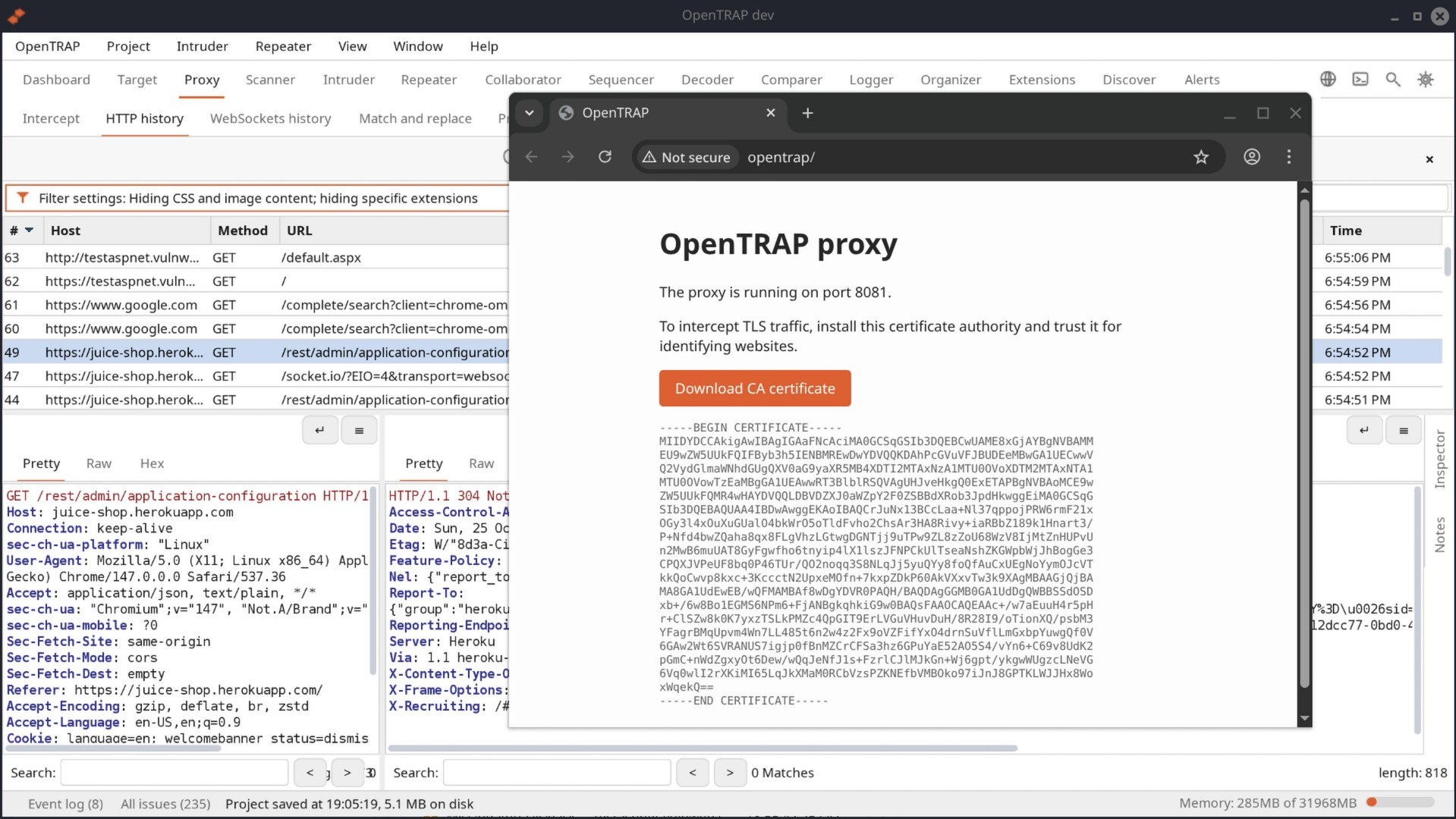This screenshot has width=1456, height=819.
Task: Click the memory usage progress bar
Action: (1400, 802)
